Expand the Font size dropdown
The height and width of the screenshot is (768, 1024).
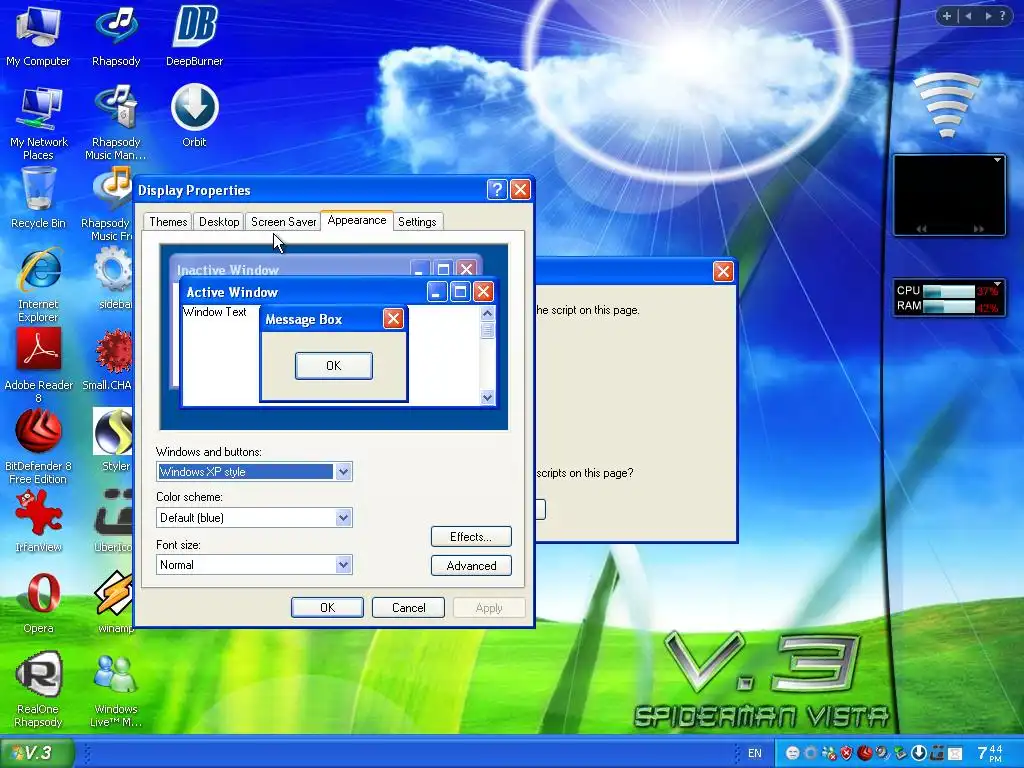pos(344,565)
